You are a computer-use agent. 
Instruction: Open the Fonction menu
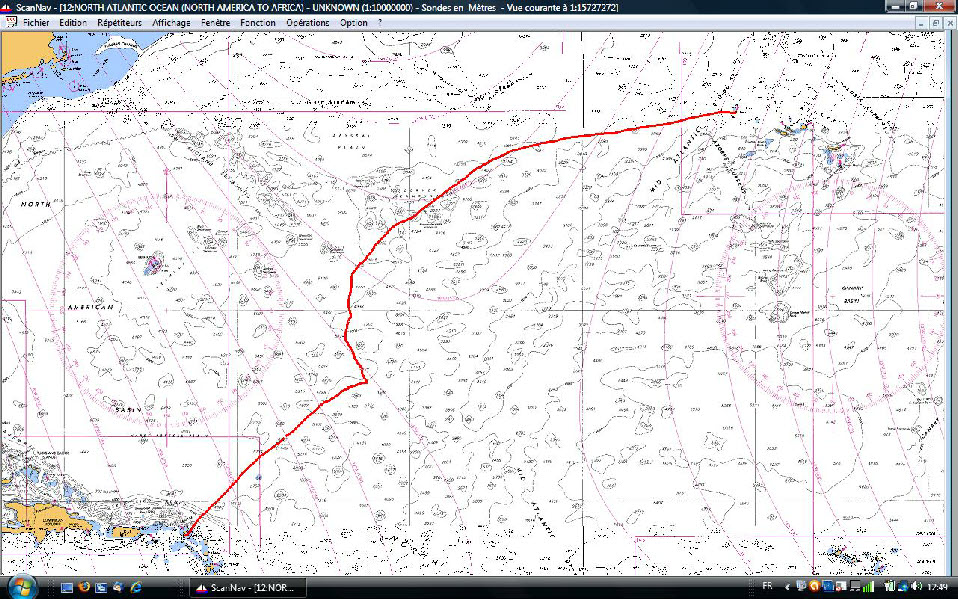pyautogui.click(x=257, y=22)
